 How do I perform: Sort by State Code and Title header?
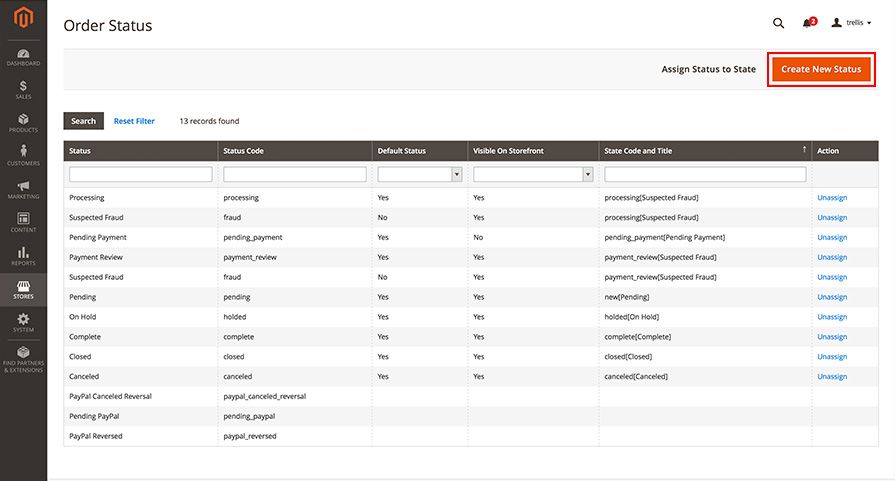tap(705, 151)
